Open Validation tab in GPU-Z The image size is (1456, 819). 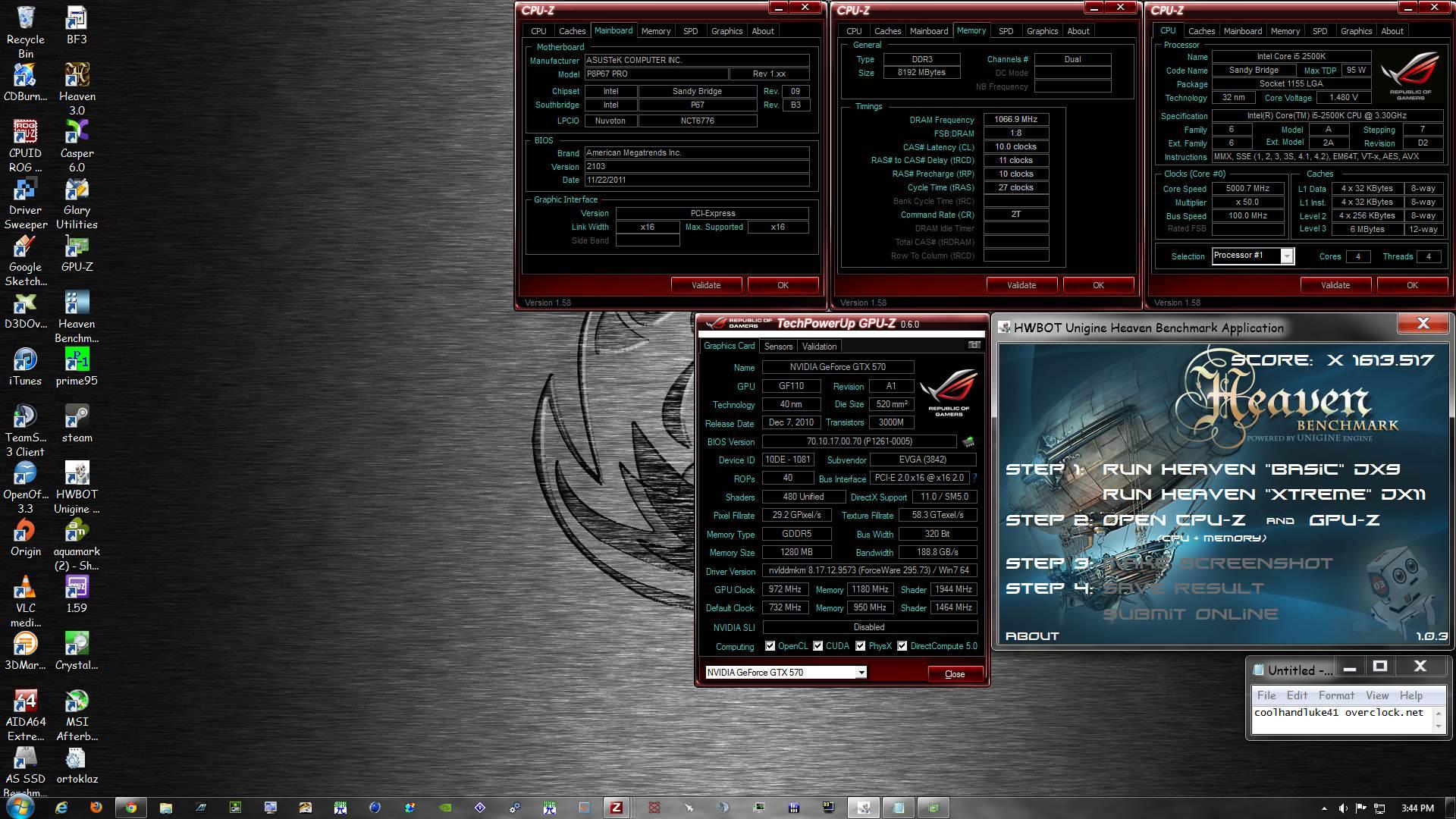click(819, 347)
